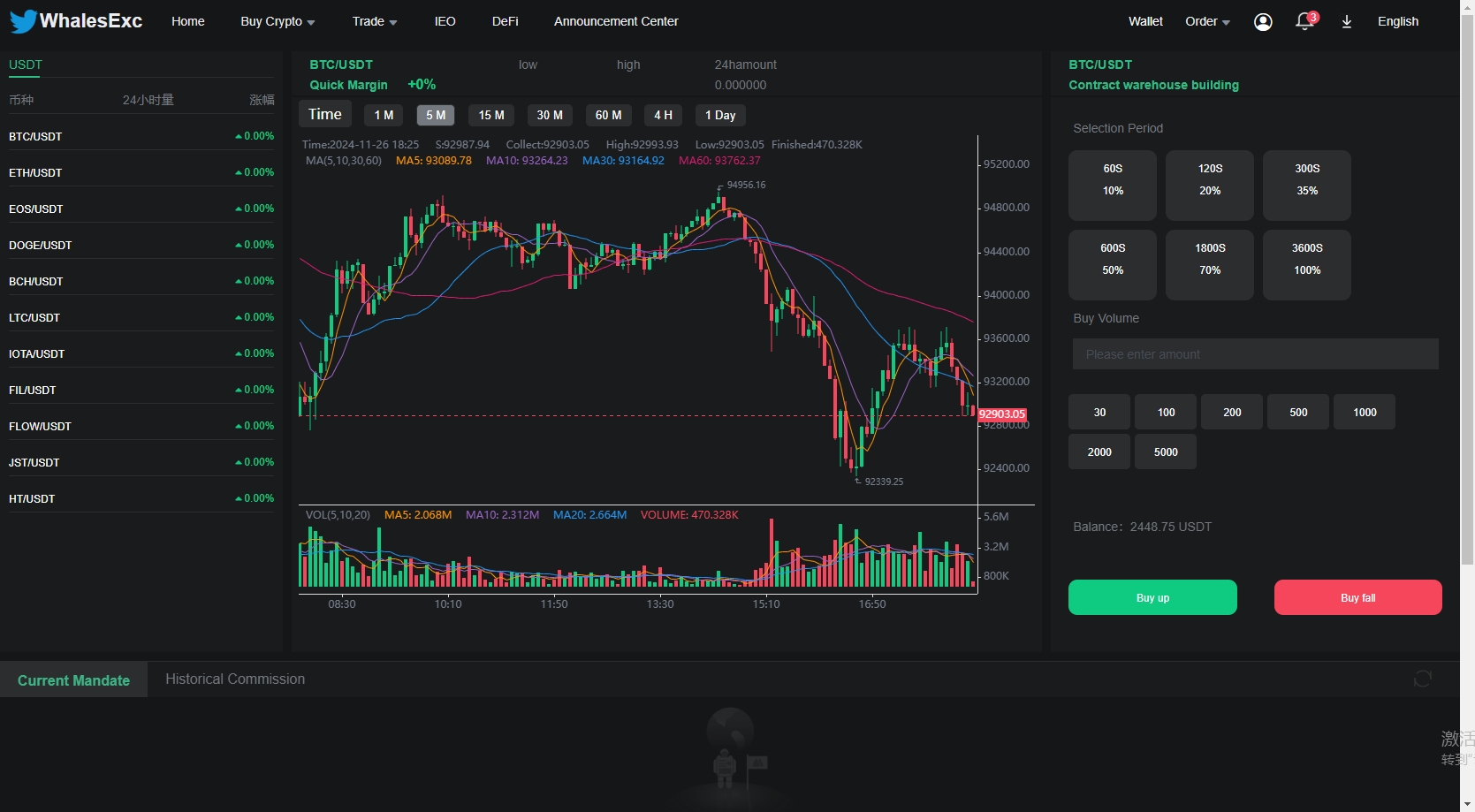Open the Announcement Center
This screenshot has height=812, width=1475.
click(x=616, y=21)
